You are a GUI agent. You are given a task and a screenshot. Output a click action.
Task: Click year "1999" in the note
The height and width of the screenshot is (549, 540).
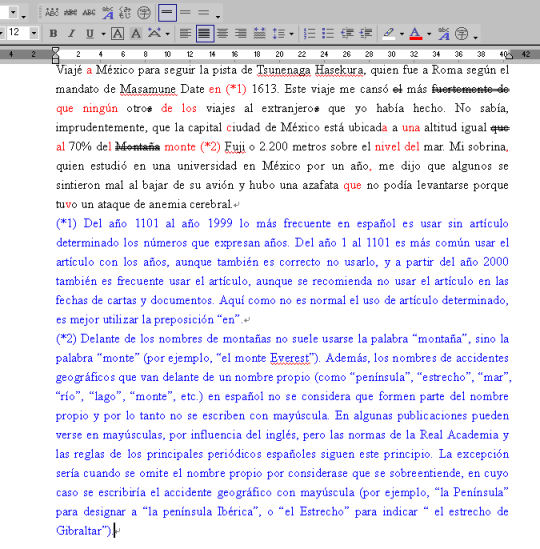point(220,223)
